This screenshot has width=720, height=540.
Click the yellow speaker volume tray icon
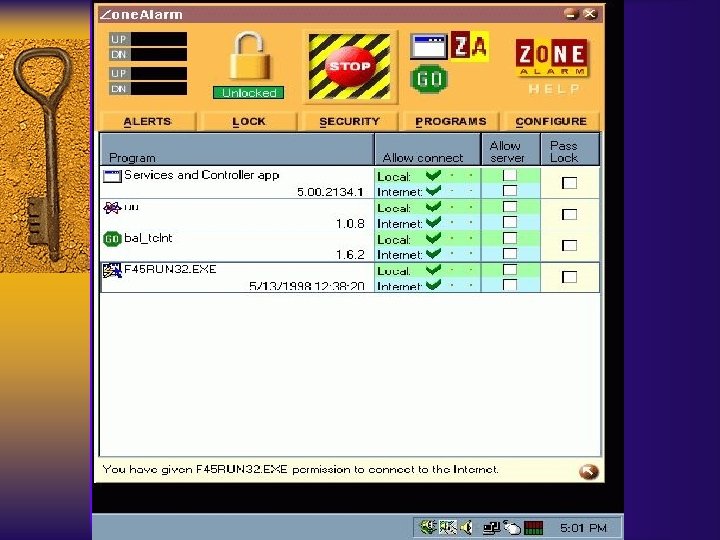point(467,527)
